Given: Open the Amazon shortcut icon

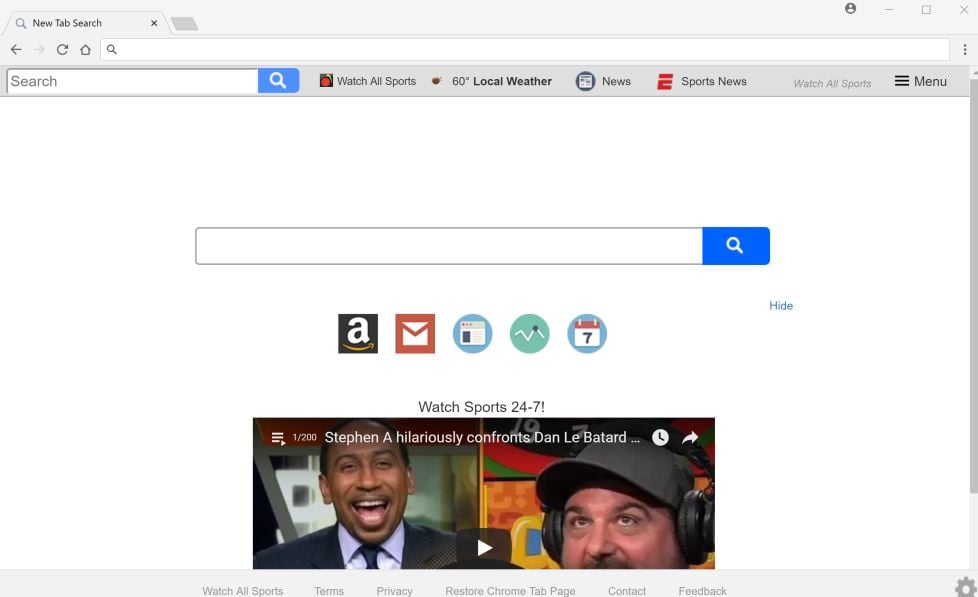Looking at the screenshot, I should pyautogui.click(x=357, y=333).
